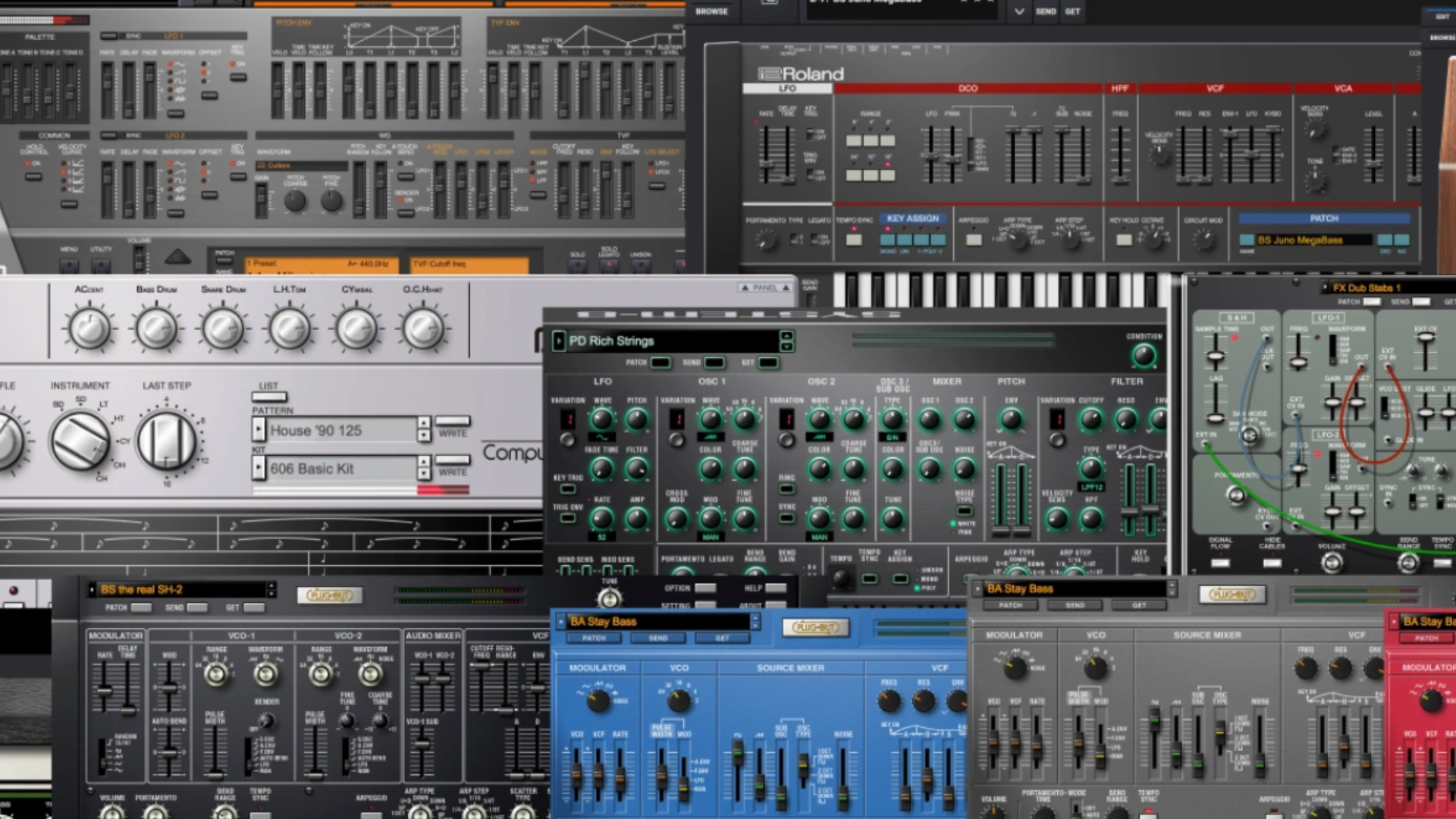Turn the Accent knob on the TR-606
Image resolution: width=1456 pixels, height=819 pixels.
point(89,328)
